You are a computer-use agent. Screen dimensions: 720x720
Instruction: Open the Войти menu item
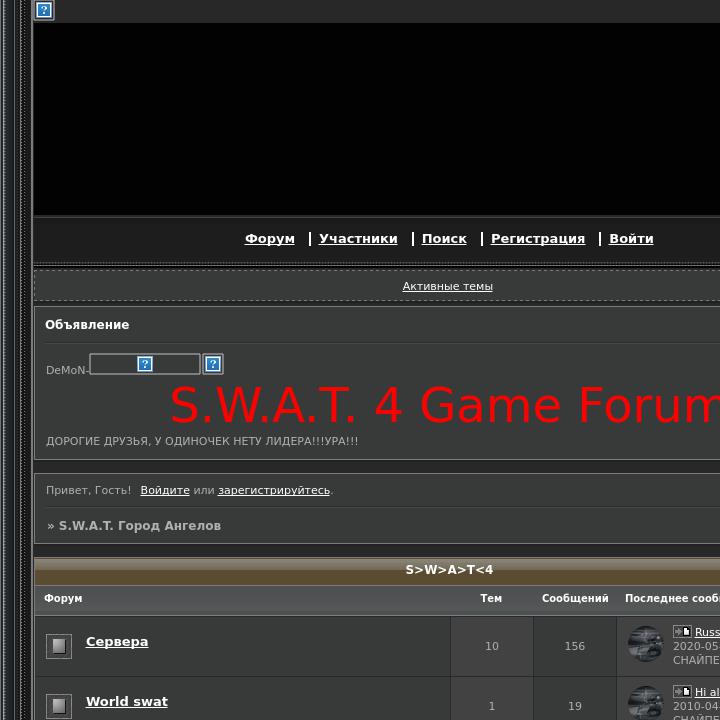pos(631,238)
